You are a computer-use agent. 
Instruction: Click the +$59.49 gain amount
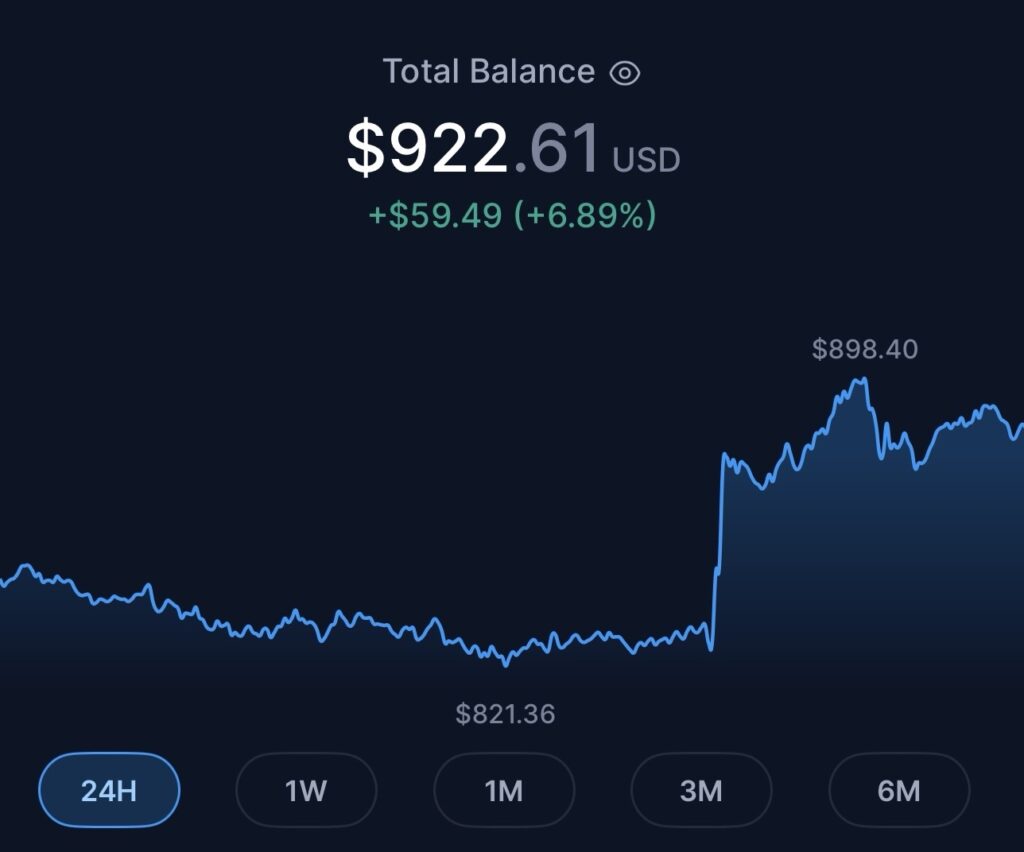(435, 214)
